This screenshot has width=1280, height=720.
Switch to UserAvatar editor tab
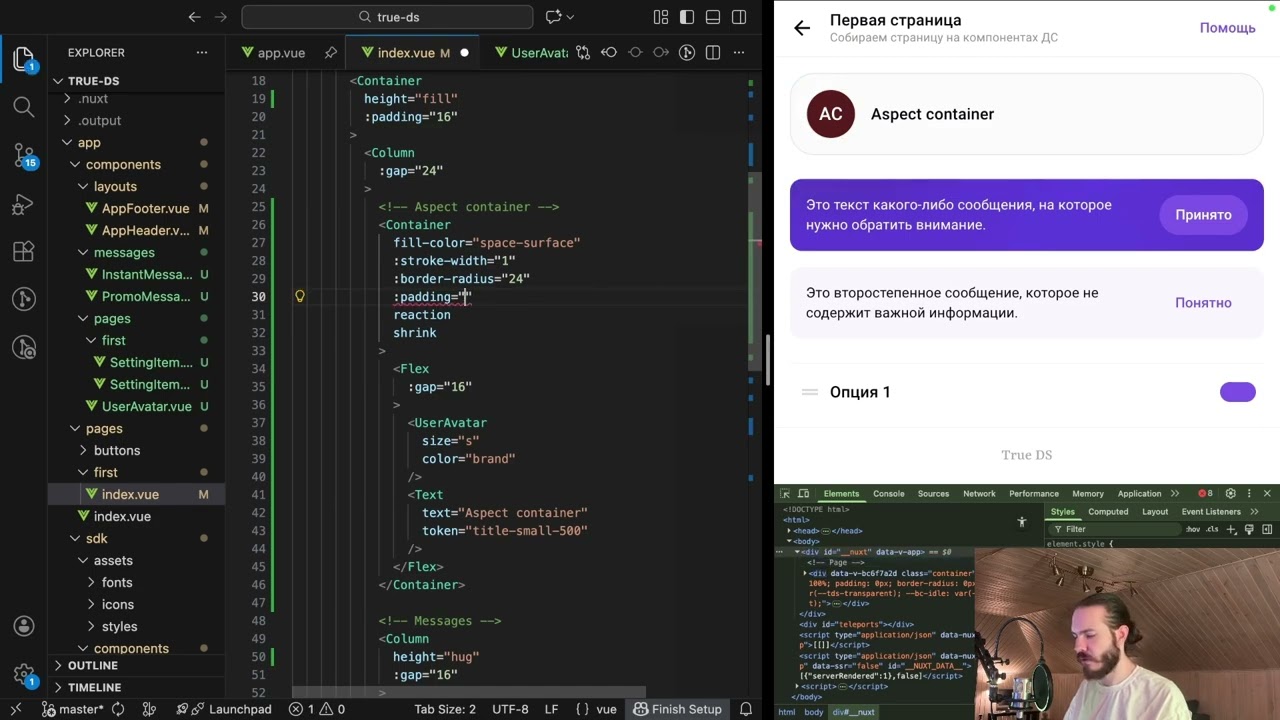(531, 52)
